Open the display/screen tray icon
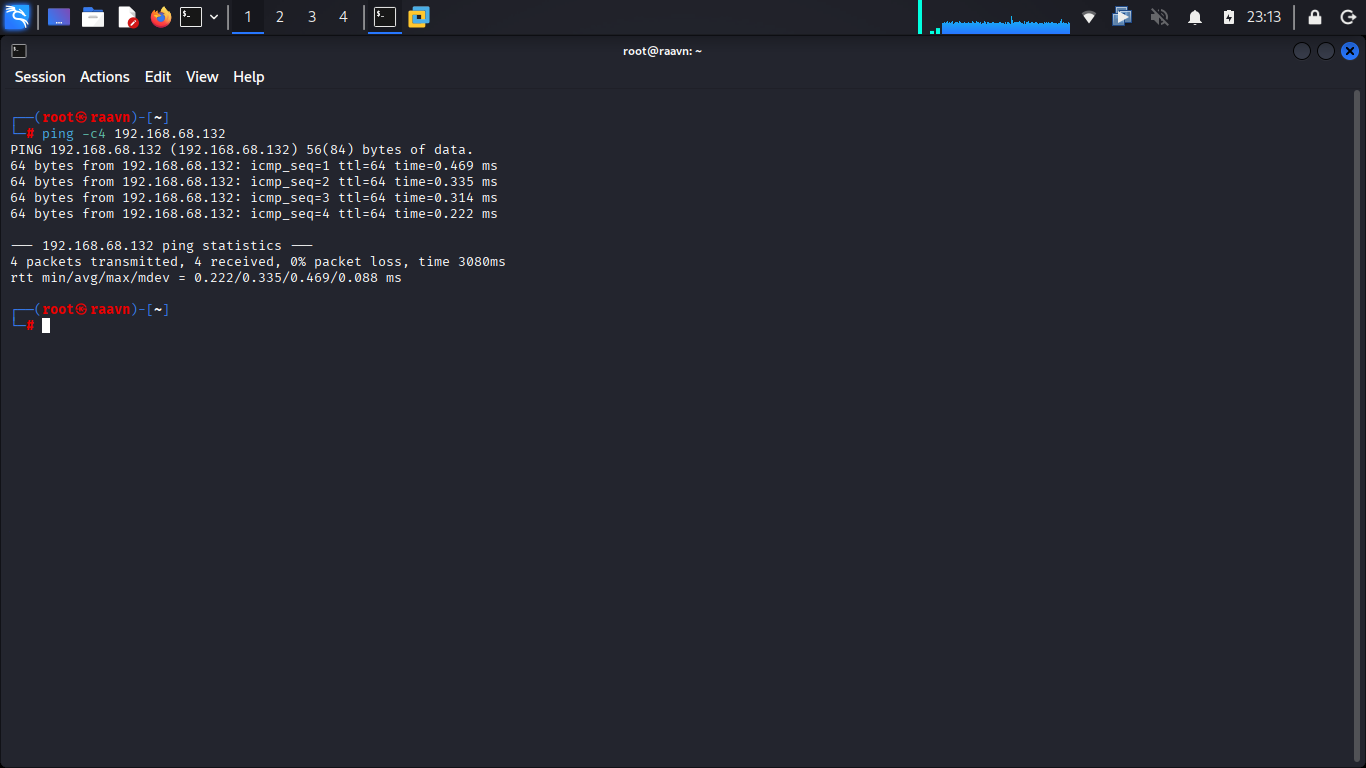1366x768 pixels. pos(1122,17)
